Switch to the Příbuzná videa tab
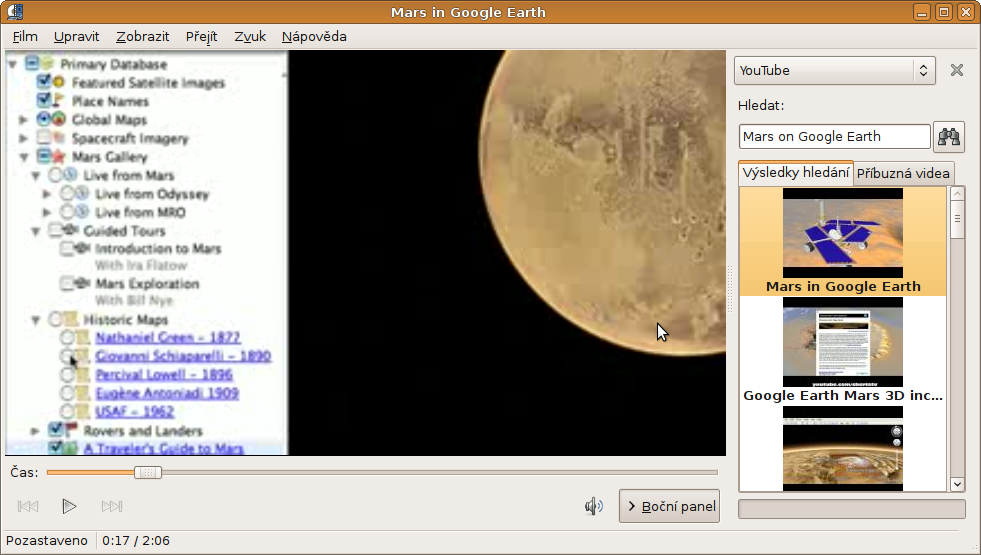The width and height of the screenshot is (981, 555). tap(903, 173)
